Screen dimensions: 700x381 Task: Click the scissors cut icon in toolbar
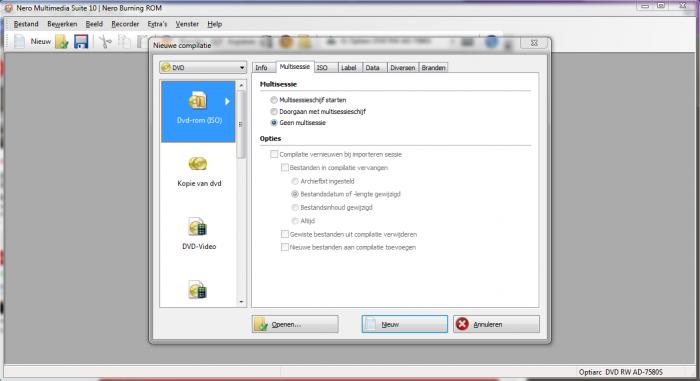[105, 42]
